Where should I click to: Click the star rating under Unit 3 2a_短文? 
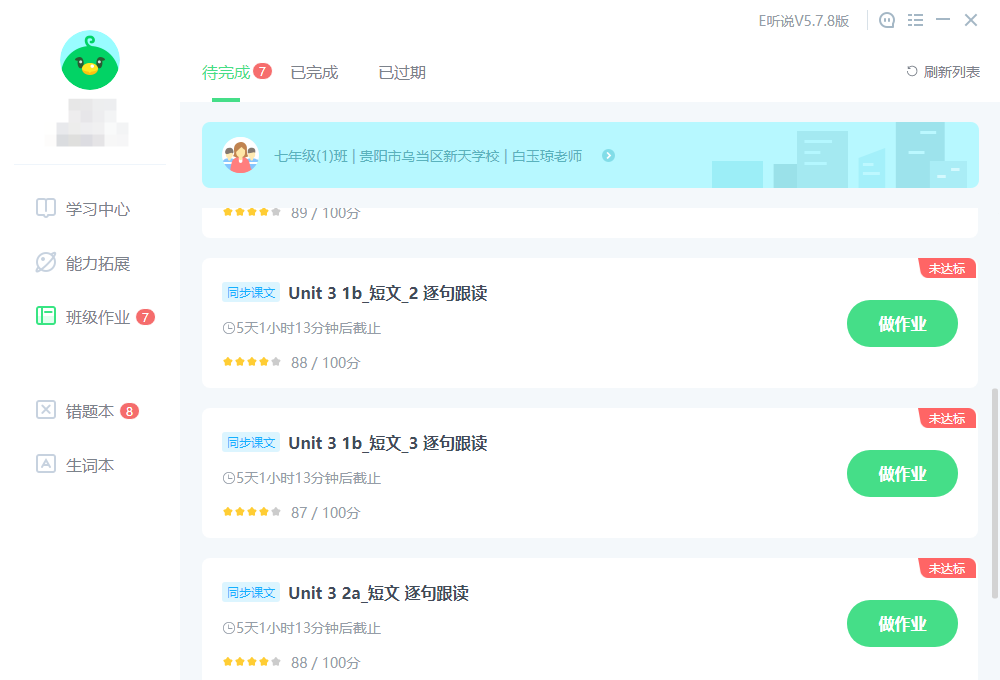250,662
